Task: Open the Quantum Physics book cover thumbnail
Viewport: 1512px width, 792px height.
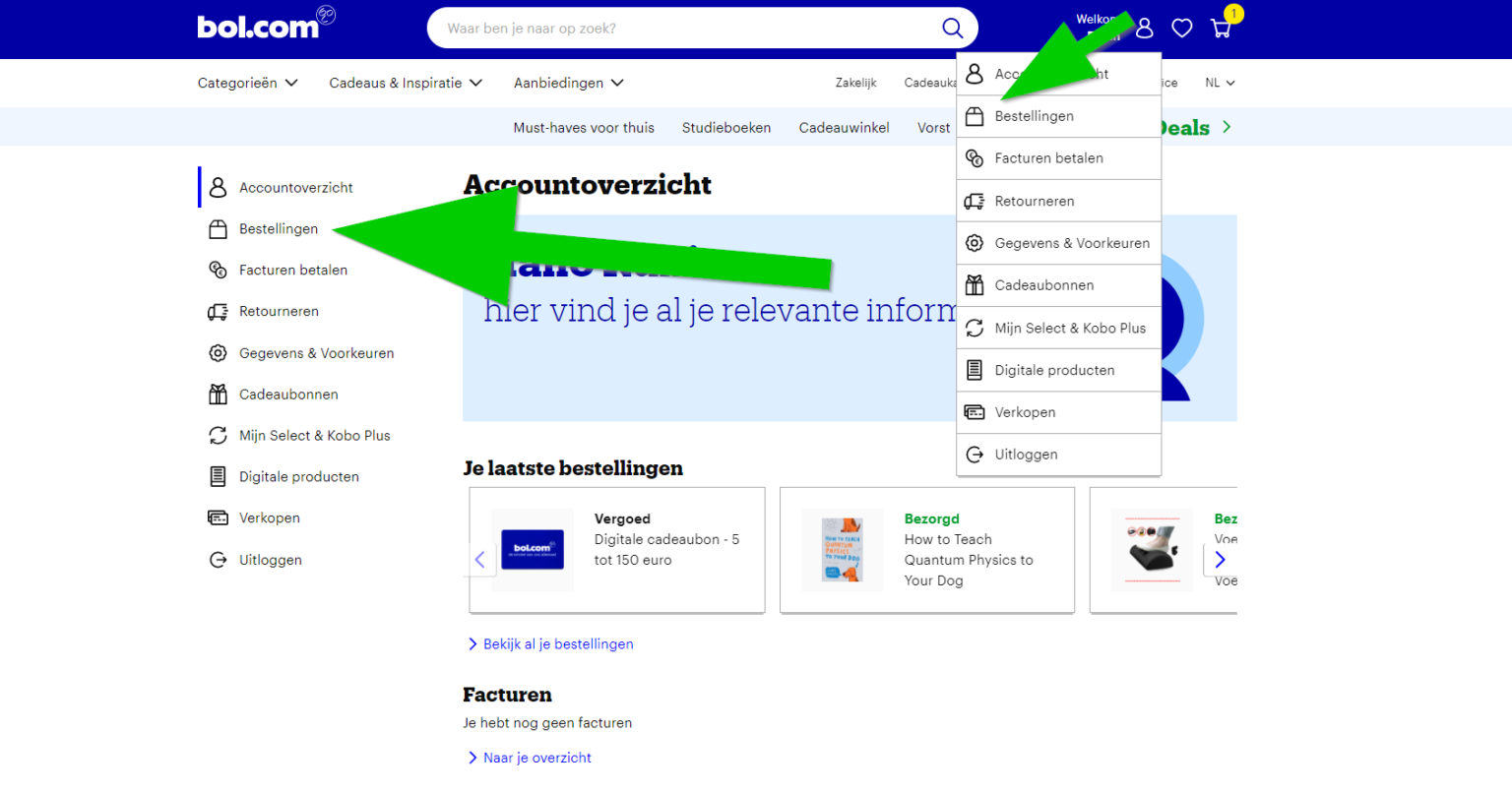Action: 843,549
